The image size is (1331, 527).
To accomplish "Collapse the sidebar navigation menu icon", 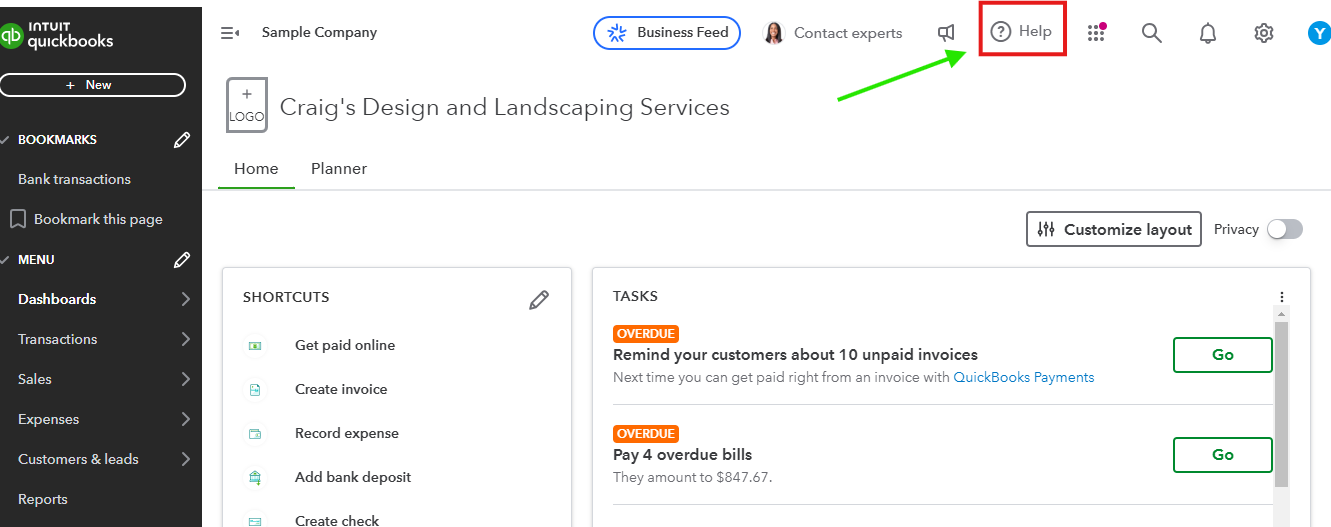I will (x=230, y=33).
